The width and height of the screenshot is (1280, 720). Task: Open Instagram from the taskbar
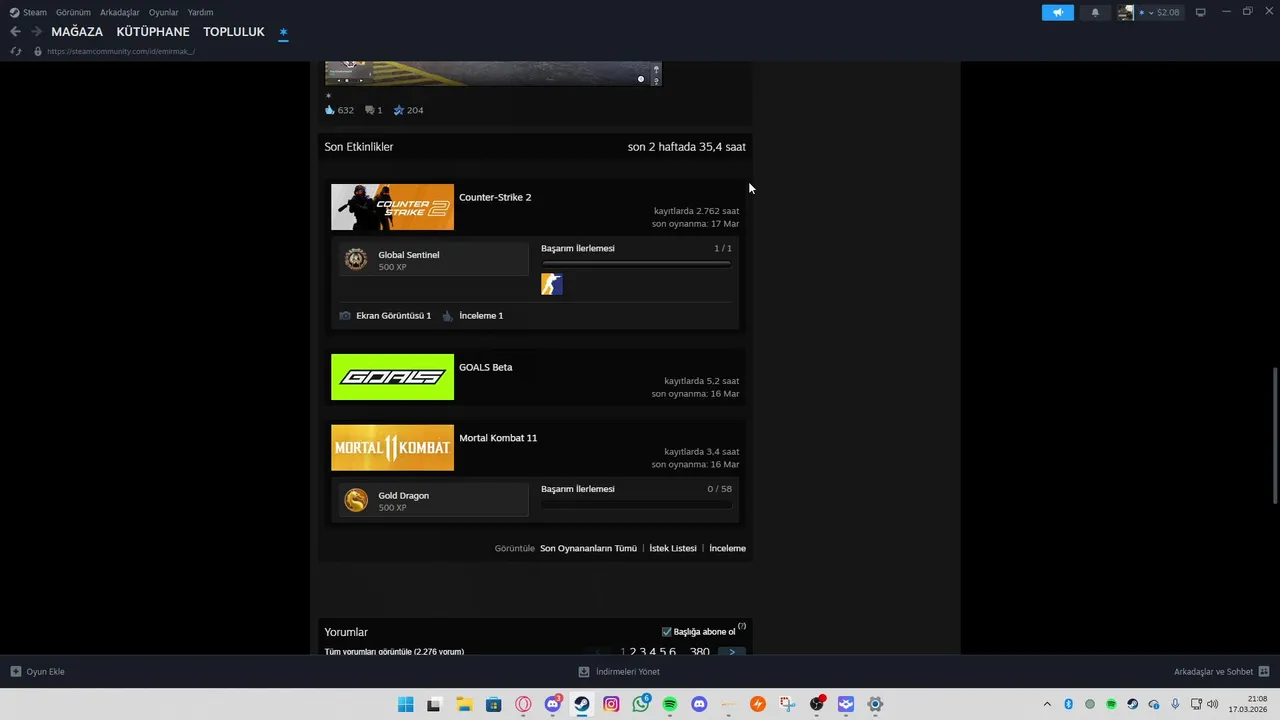click(611, 704)
